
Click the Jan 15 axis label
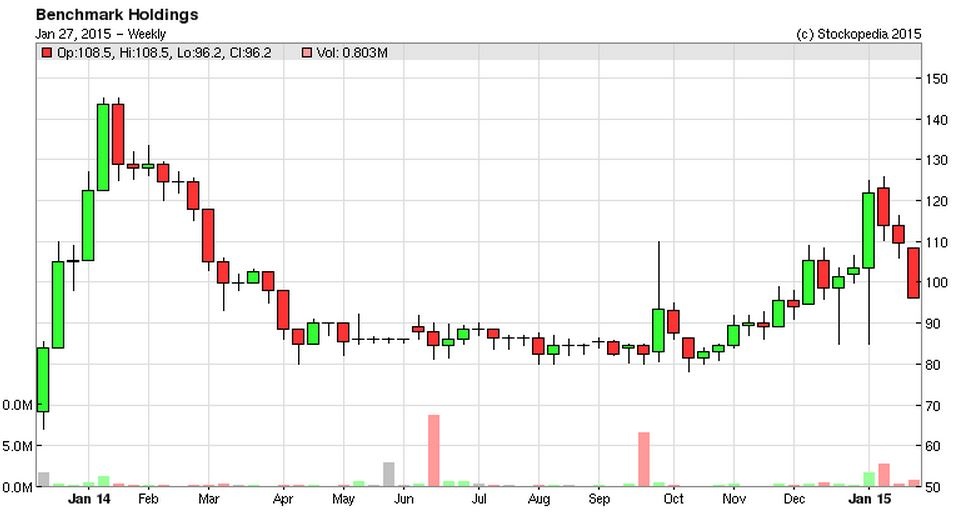pyautogui.click(x=869, y=498)
